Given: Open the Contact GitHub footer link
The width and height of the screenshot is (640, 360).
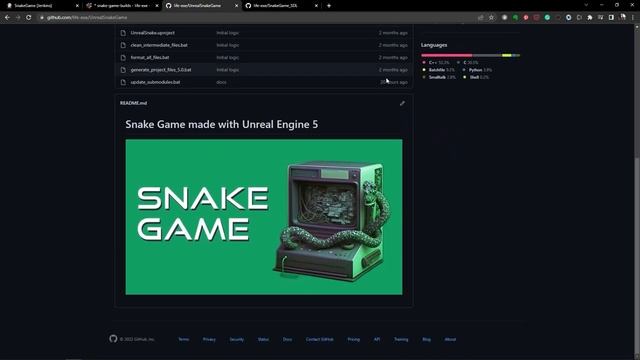Looking at the screenshot, I should 320,339.
